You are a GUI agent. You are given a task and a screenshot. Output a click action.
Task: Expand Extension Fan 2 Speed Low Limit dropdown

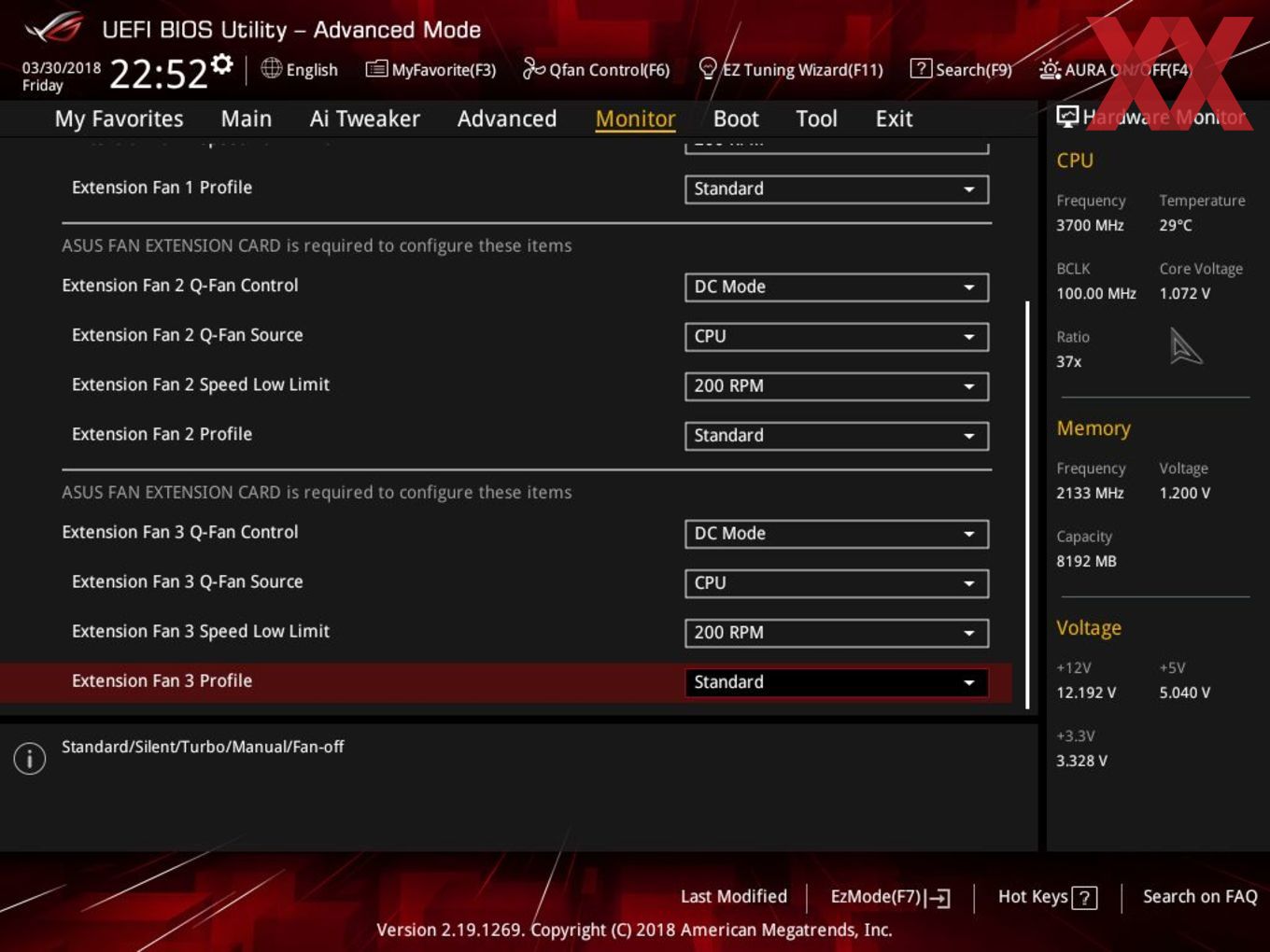[x=837, y=385]
